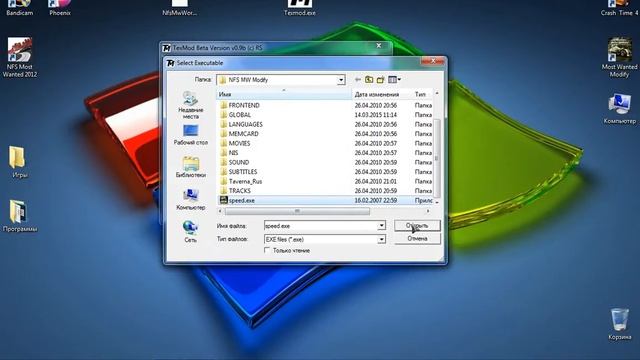Screen dimensions: 640x360
Task: Expand the Тип файлов dropdown arrow
Action: 381,239
